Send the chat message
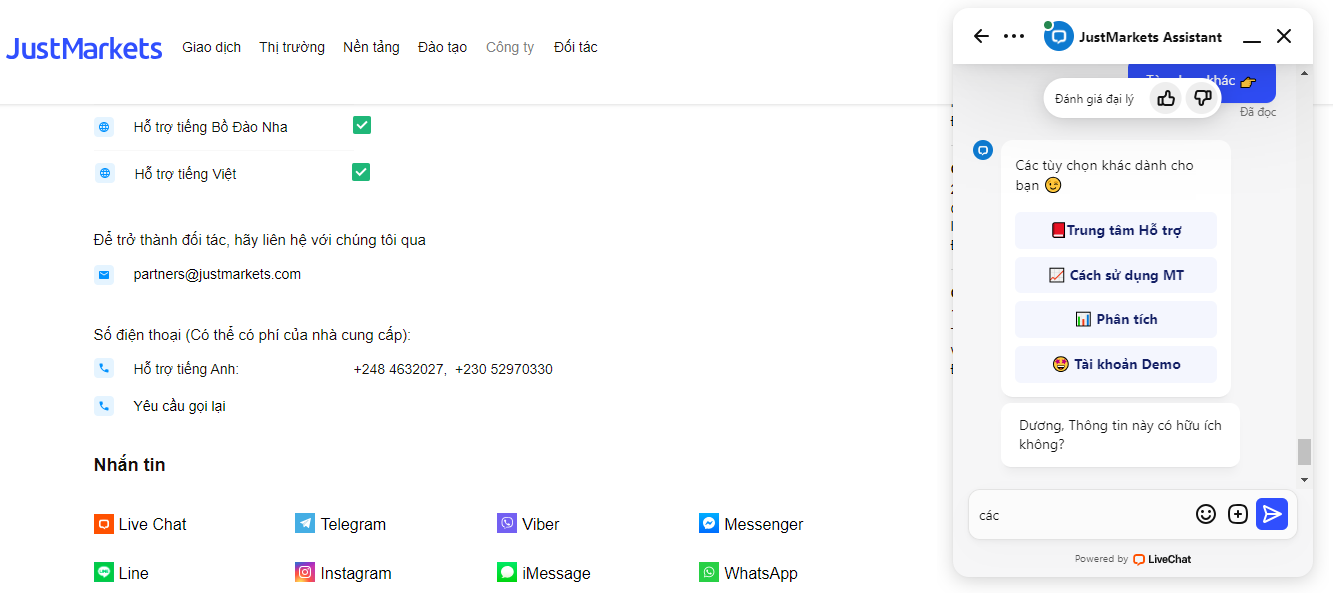This screenshot has height=601, width=1333. [1272, 514]
